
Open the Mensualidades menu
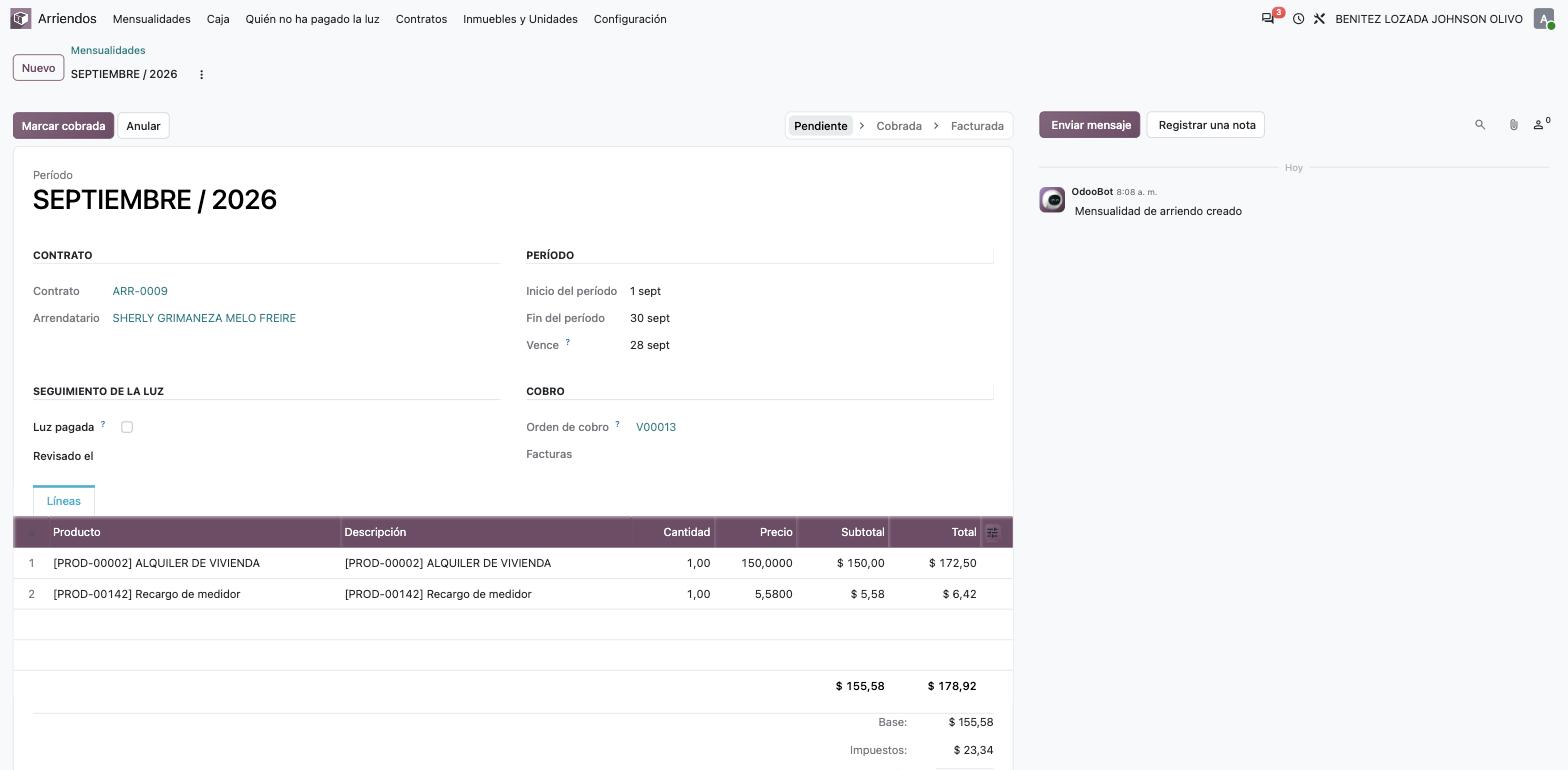click(152, 19)
